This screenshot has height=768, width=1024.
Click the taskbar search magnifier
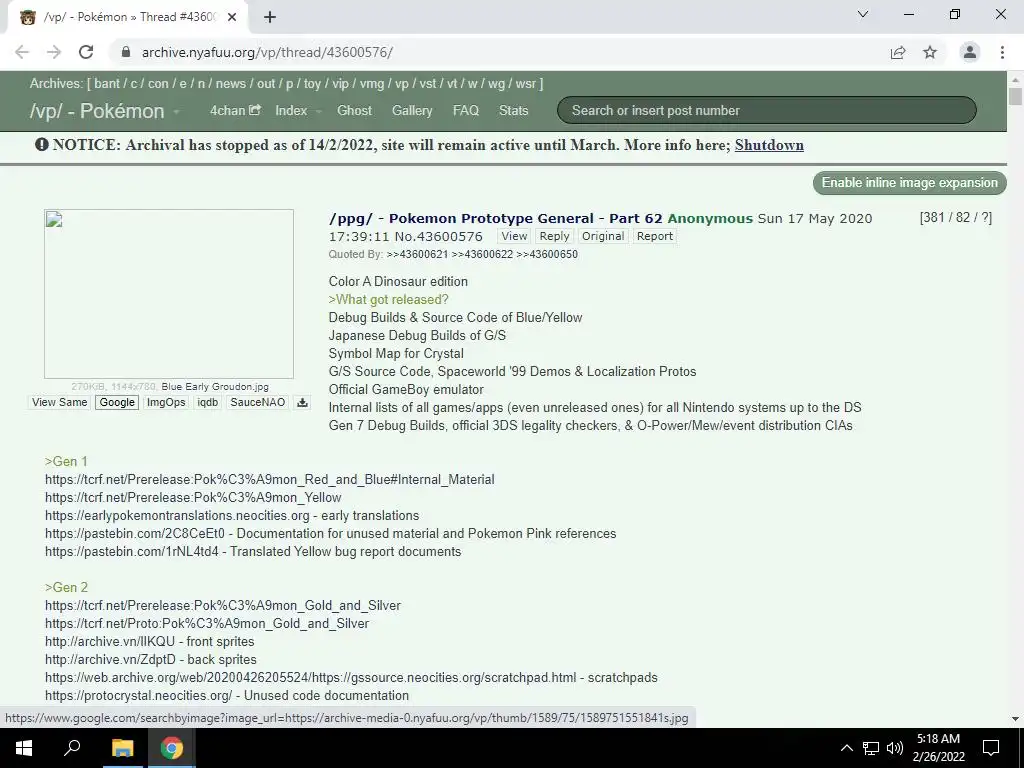tap(72, 748)
